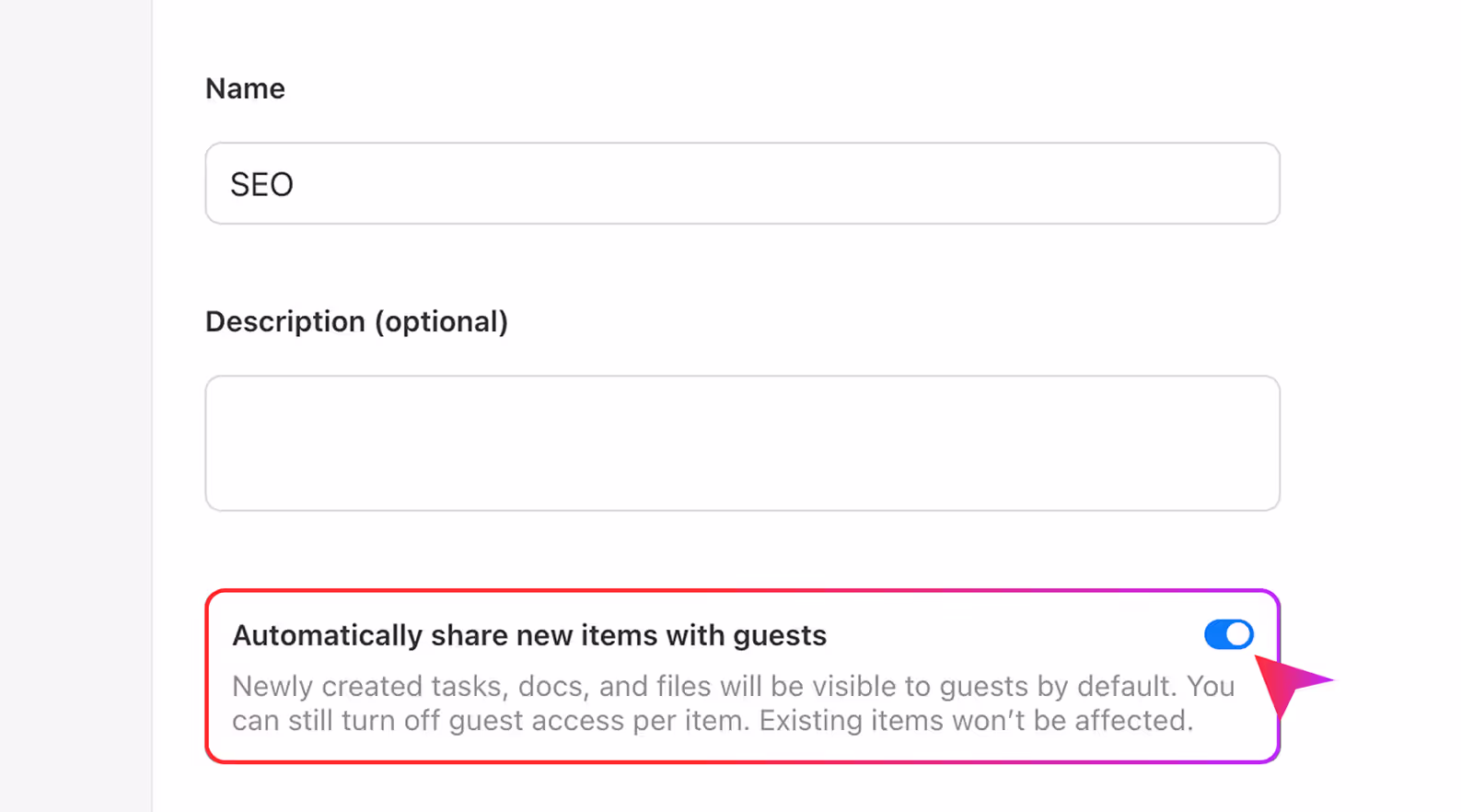This screenshot has width=1461, height=812.
Task: Click the white knob of the blue switch
Action: point(1238,634)
